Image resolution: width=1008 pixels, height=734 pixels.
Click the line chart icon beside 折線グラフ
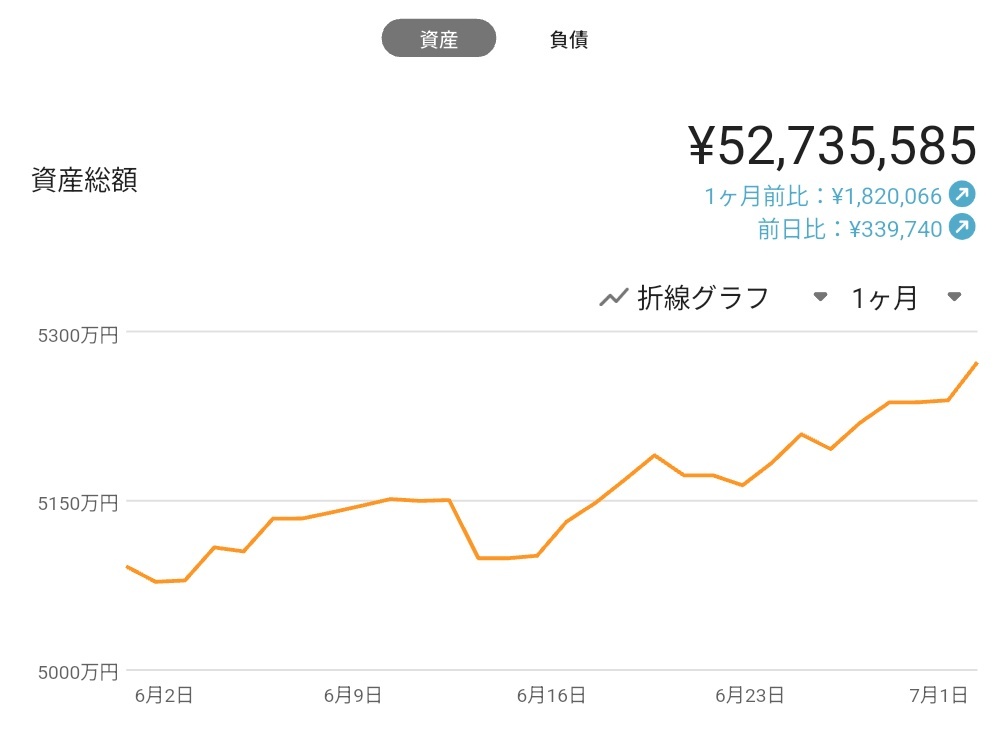click(x=613, y=298)
